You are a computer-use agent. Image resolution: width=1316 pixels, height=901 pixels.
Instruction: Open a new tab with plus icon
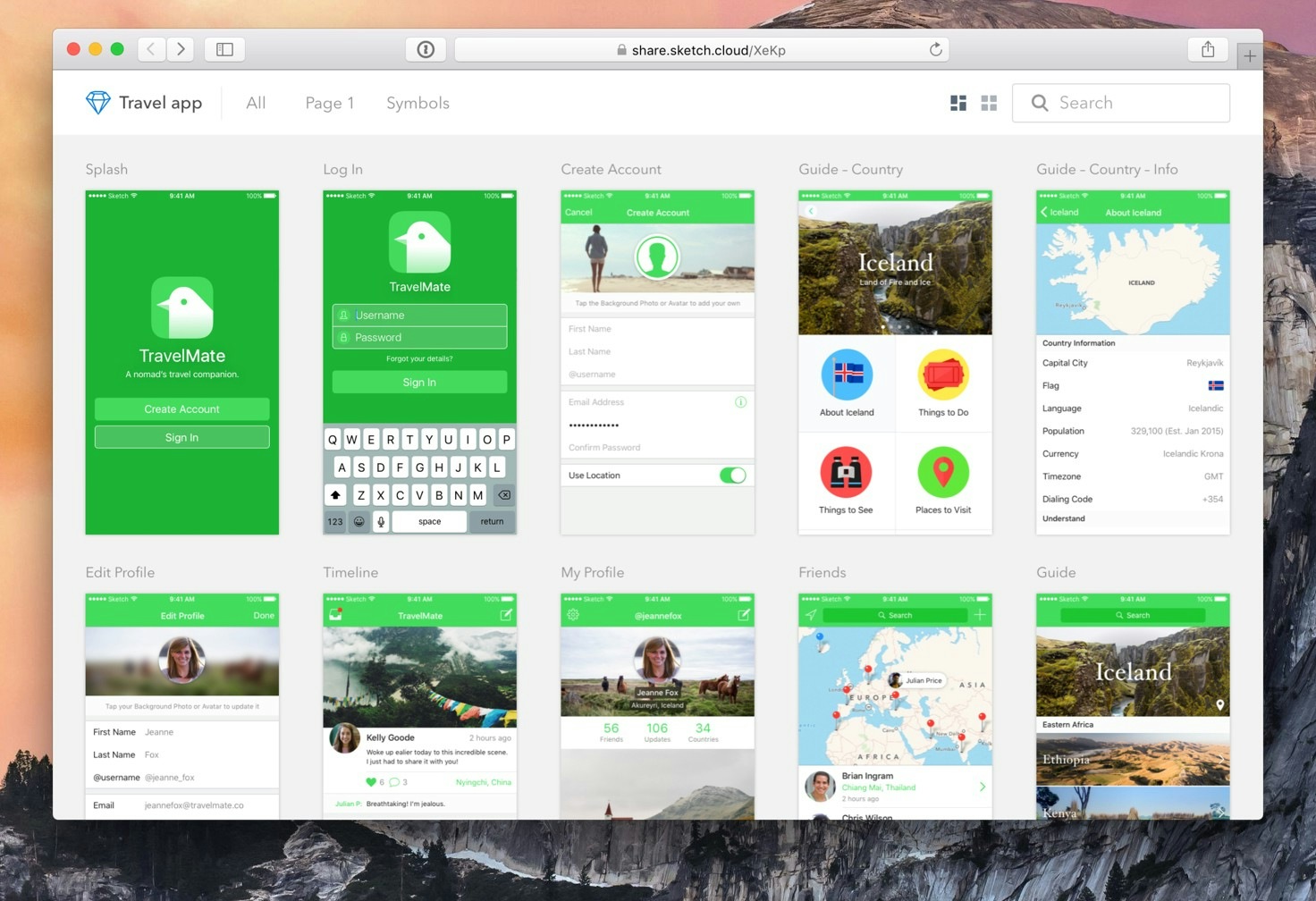coord(1250,55)
